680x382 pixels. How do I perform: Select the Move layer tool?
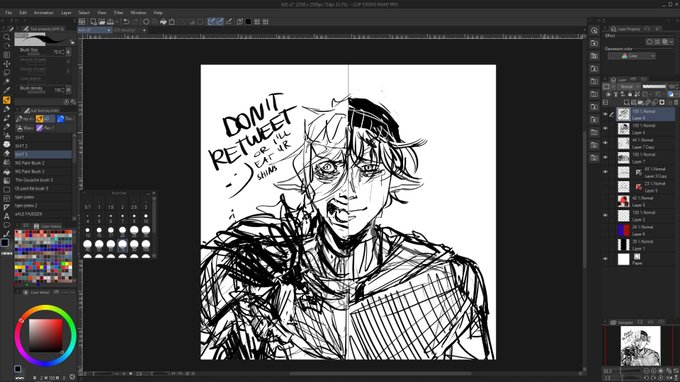coord(7,64)
